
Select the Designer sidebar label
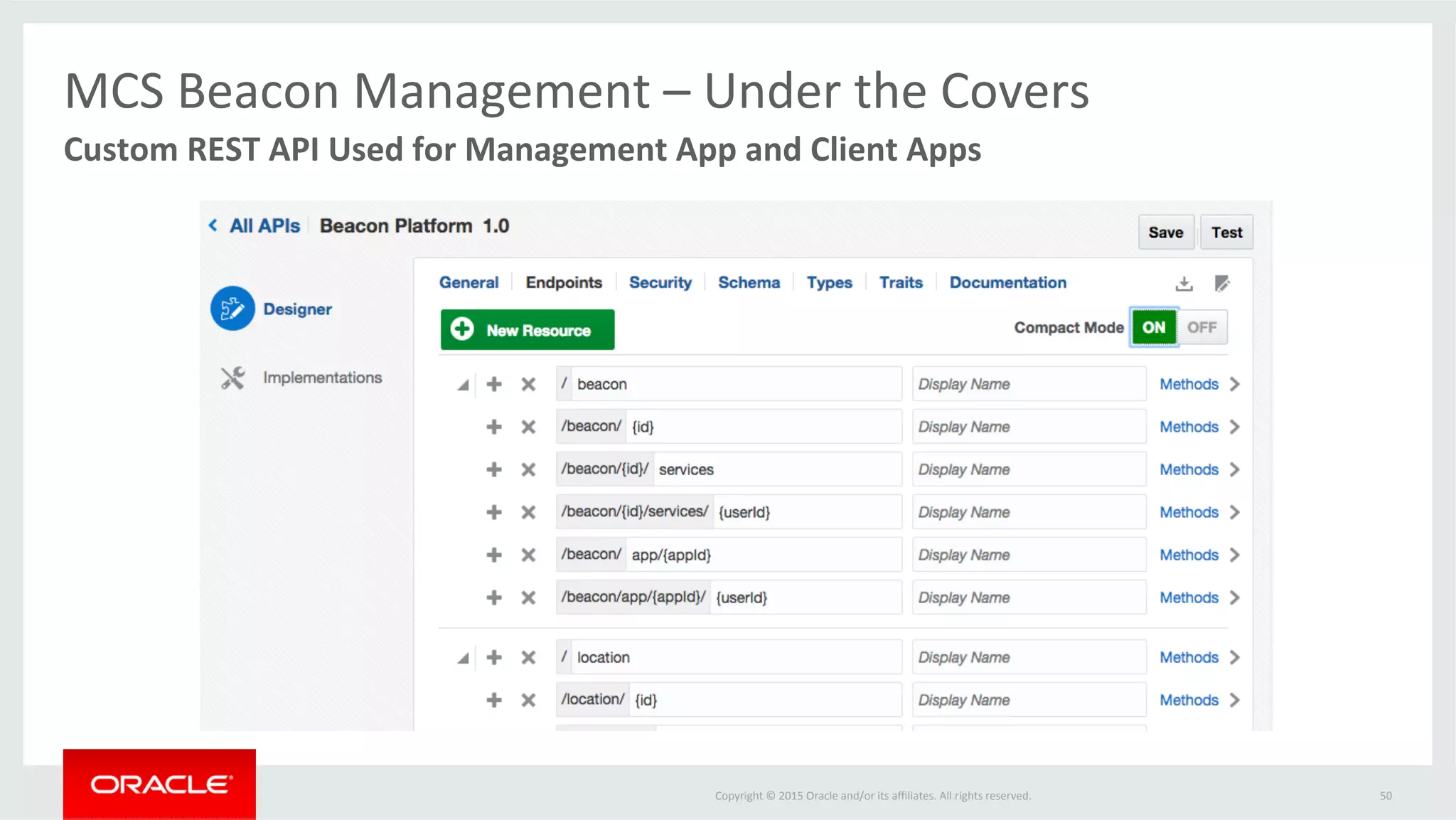pyautogui.click(x=297, y=309)
